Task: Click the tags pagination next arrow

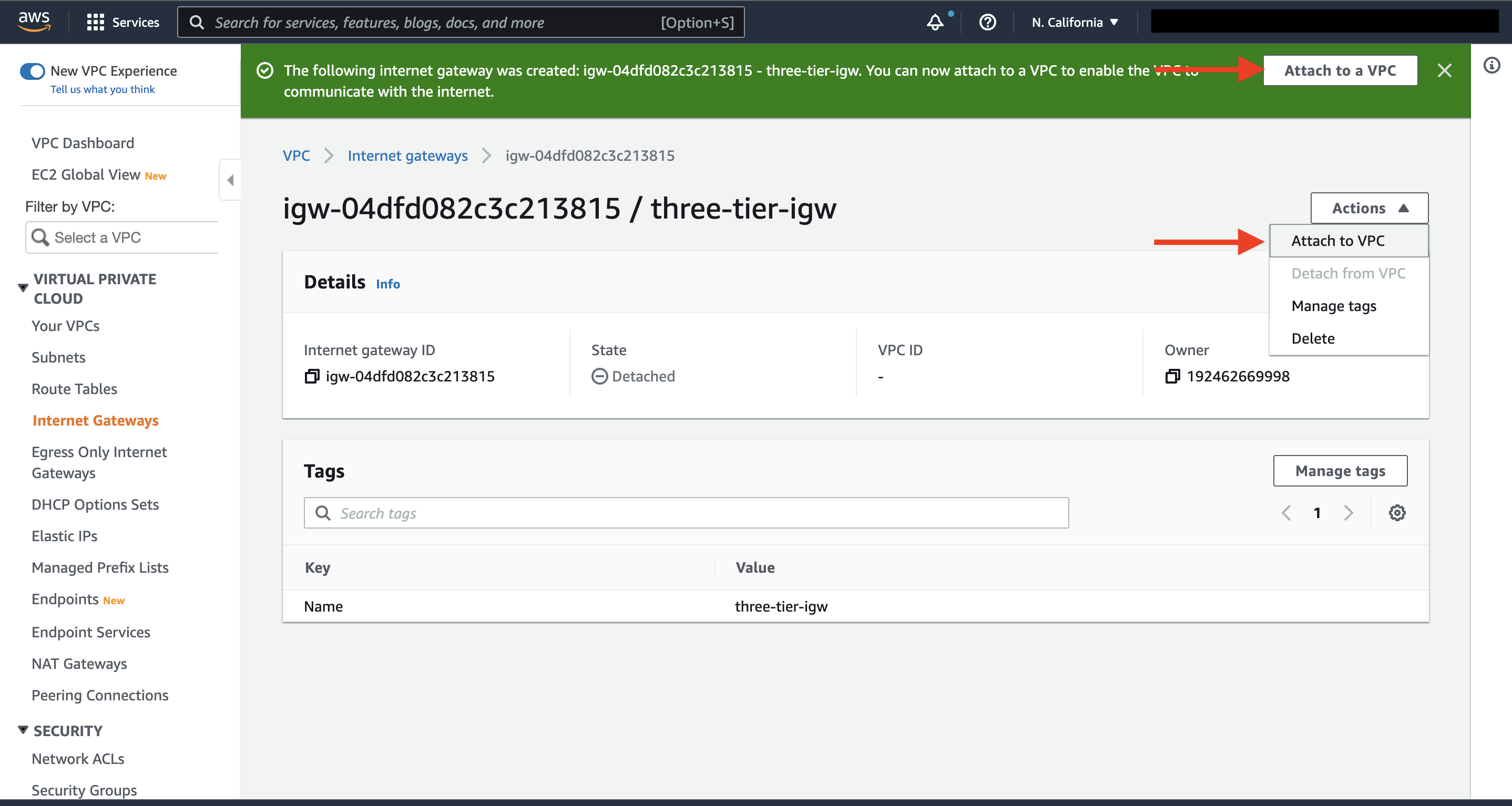Action: pos(1349,514)
